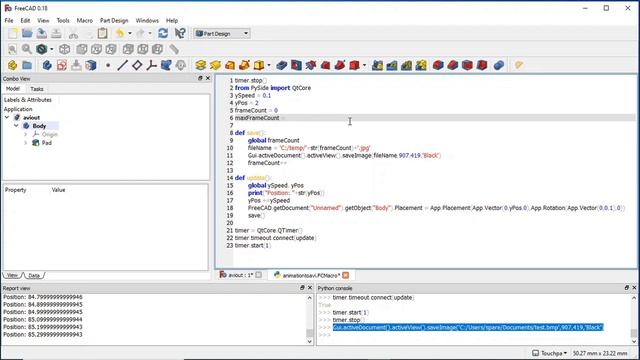The width and height of the screenshot is (640, 360).
Task: Fit selection in view
Action: pos(27,49)
